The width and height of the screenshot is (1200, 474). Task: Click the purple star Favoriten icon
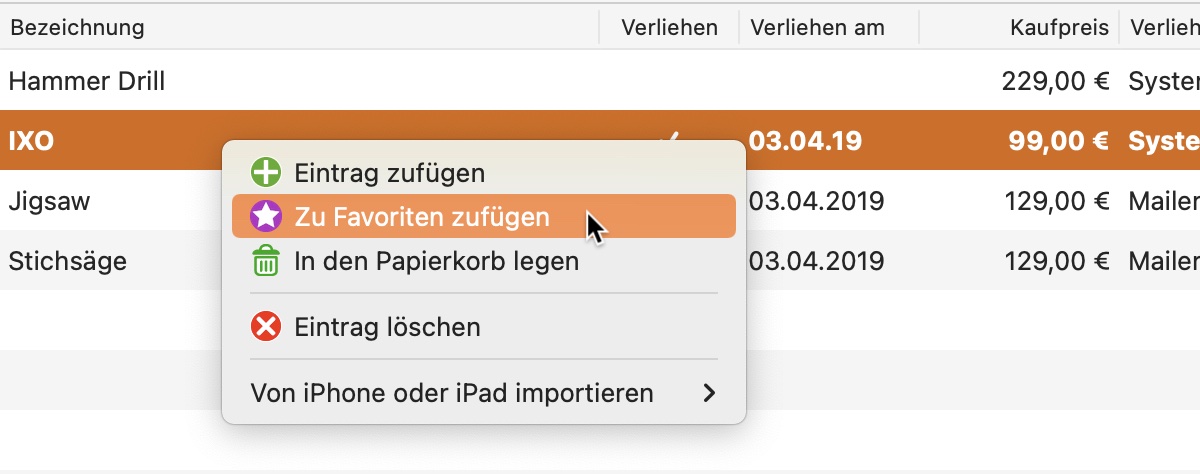pos(265,217)
